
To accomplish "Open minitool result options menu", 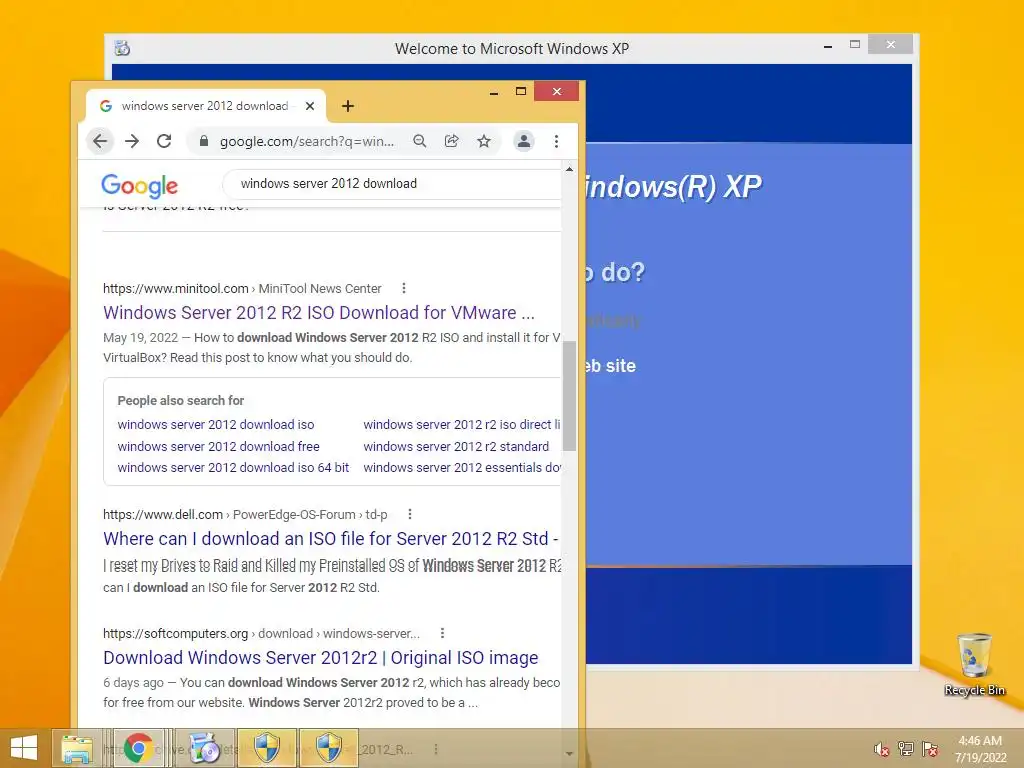I will tap(404, 288).
